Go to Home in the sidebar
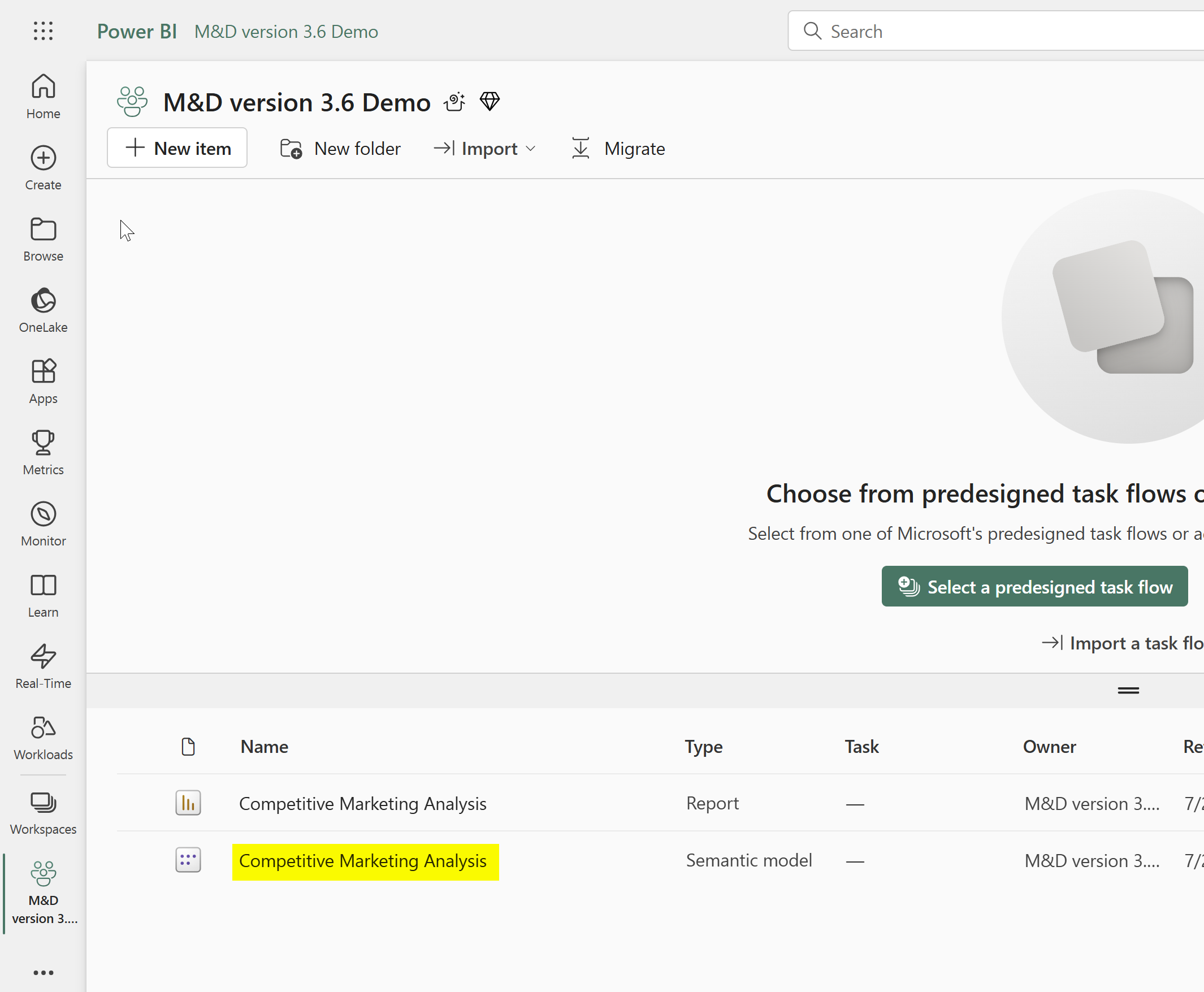The image size is (1204, 992). coord(43,97)
